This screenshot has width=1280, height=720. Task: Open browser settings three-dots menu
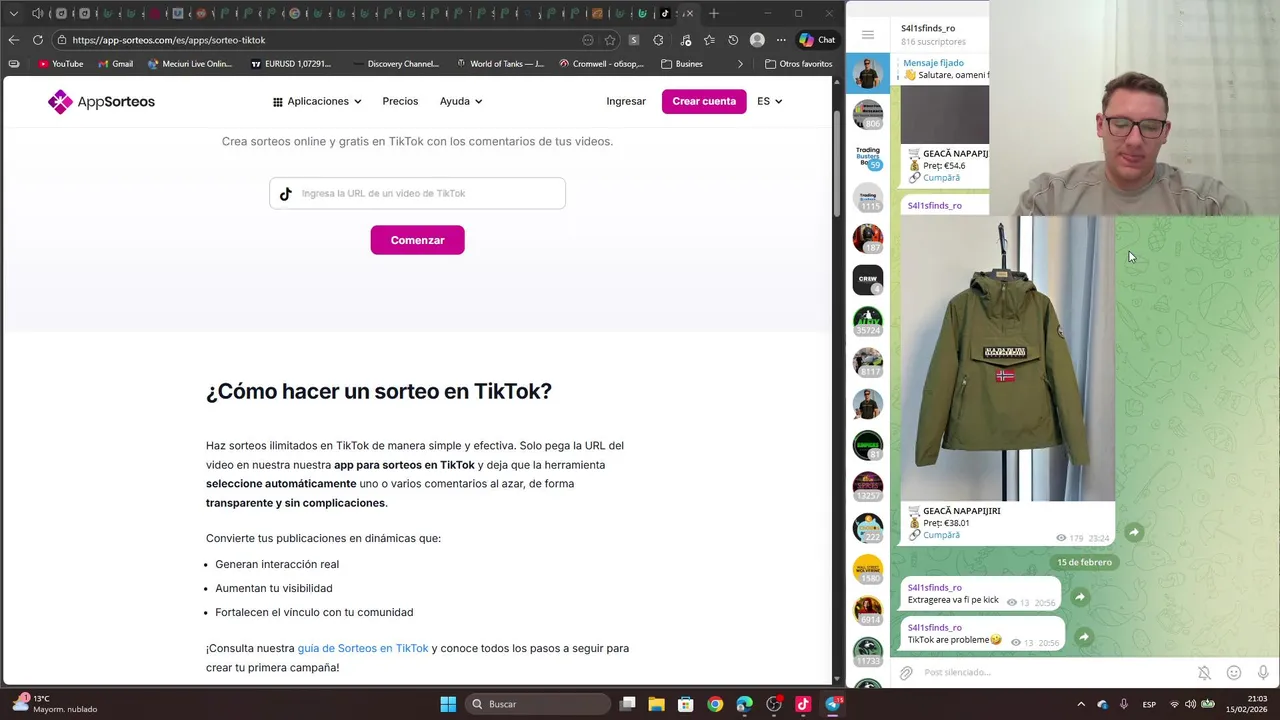(x=781, y=40)
